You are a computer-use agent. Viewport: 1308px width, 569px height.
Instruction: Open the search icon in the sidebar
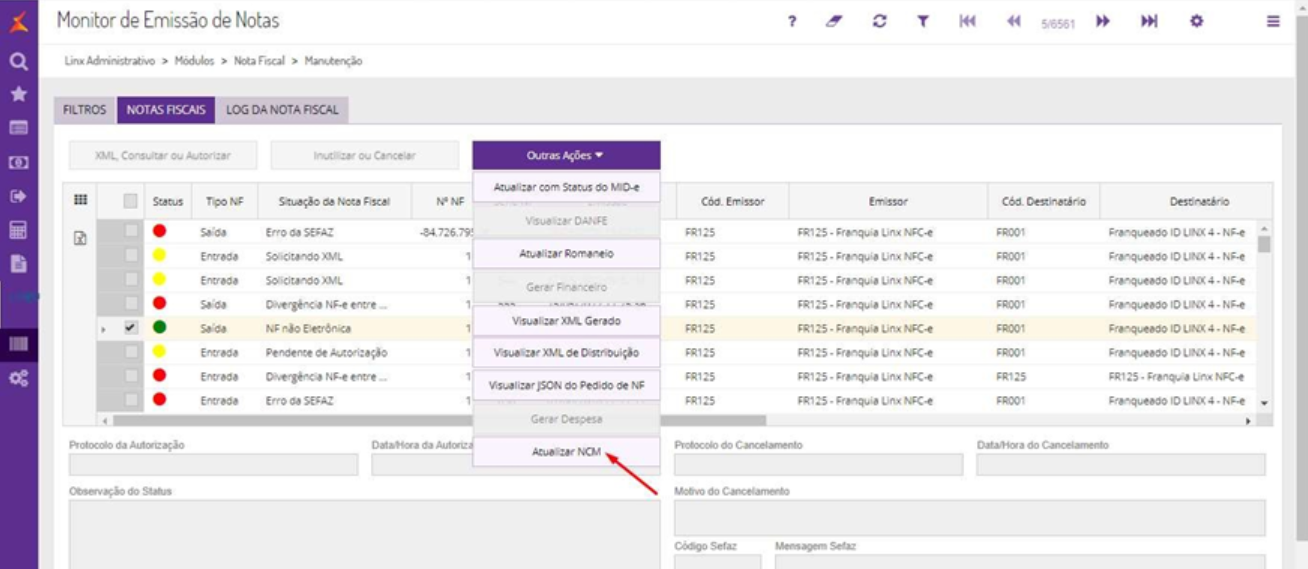pos(18,61)
